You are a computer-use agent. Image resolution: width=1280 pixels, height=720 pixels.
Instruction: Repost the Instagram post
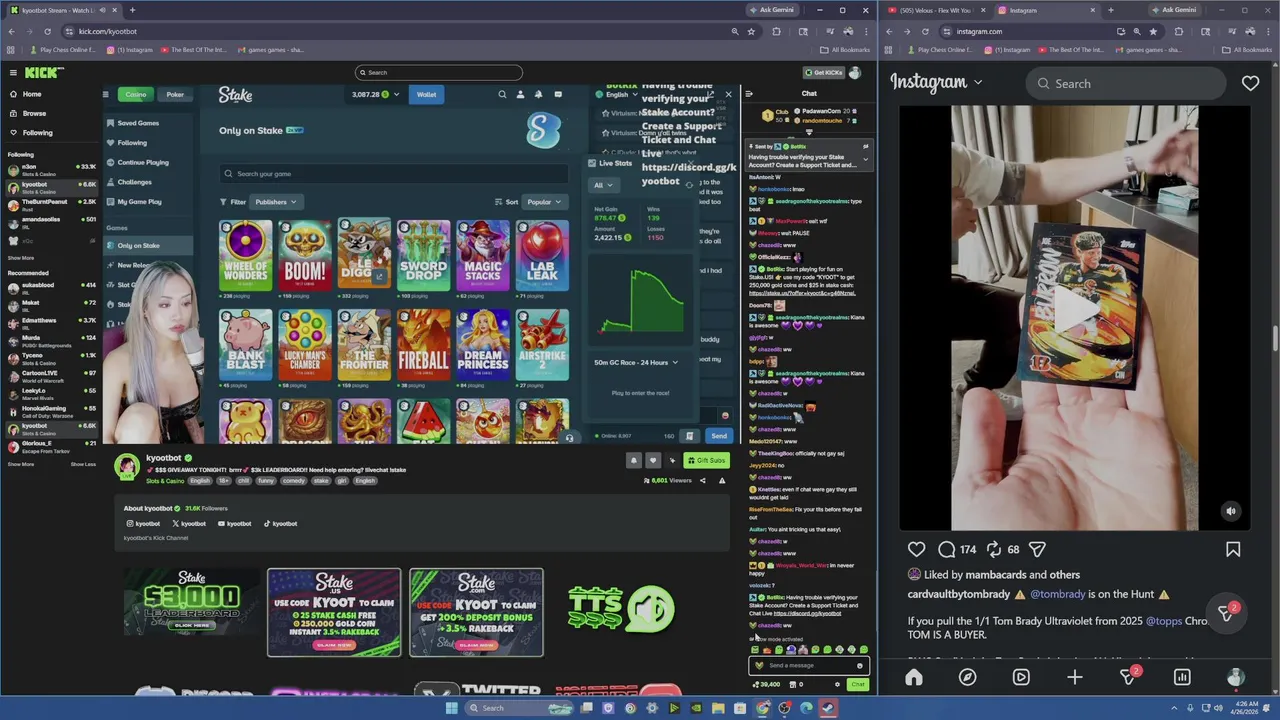[x=994, y=549]
